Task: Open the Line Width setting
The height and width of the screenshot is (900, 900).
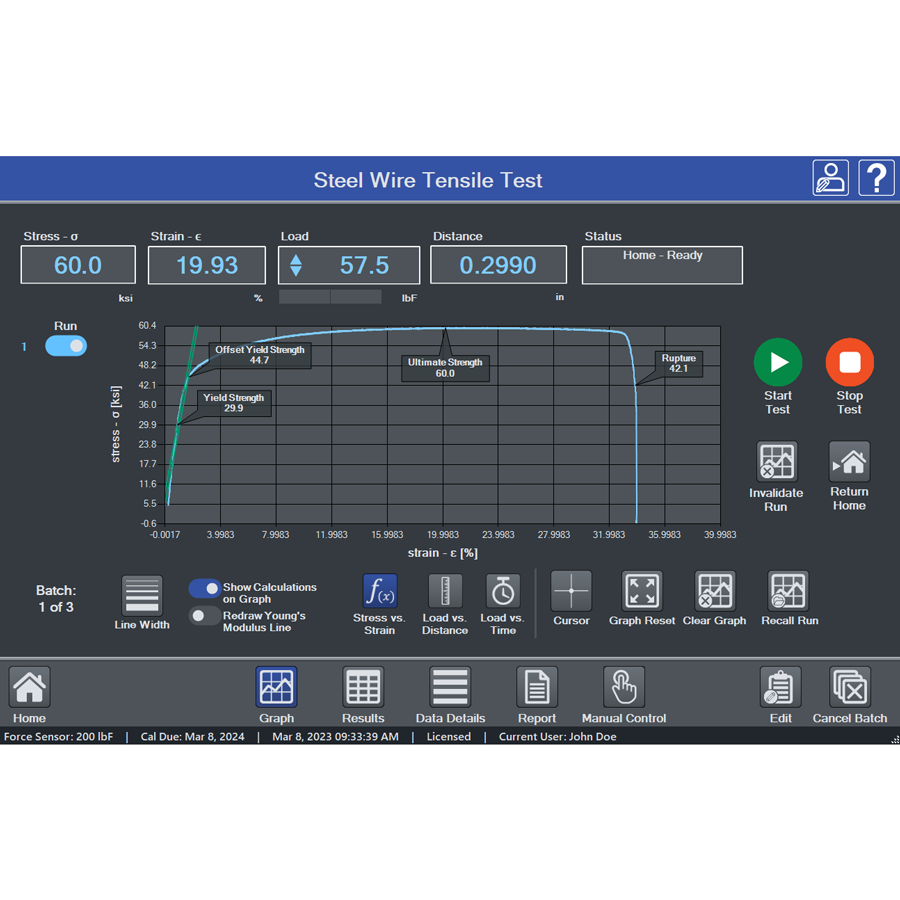Action: tap(142, 595)
